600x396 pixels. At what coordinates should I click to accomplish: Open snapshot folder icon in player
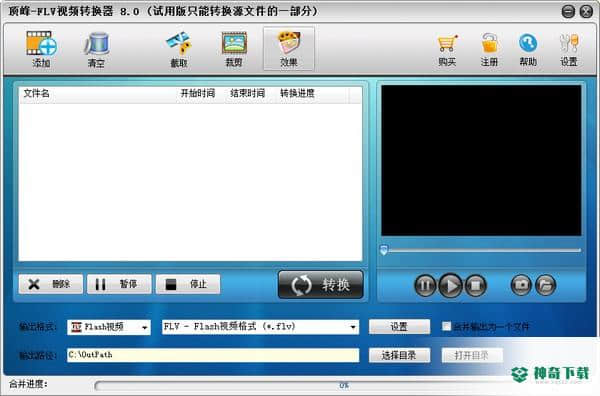[546, 285]
